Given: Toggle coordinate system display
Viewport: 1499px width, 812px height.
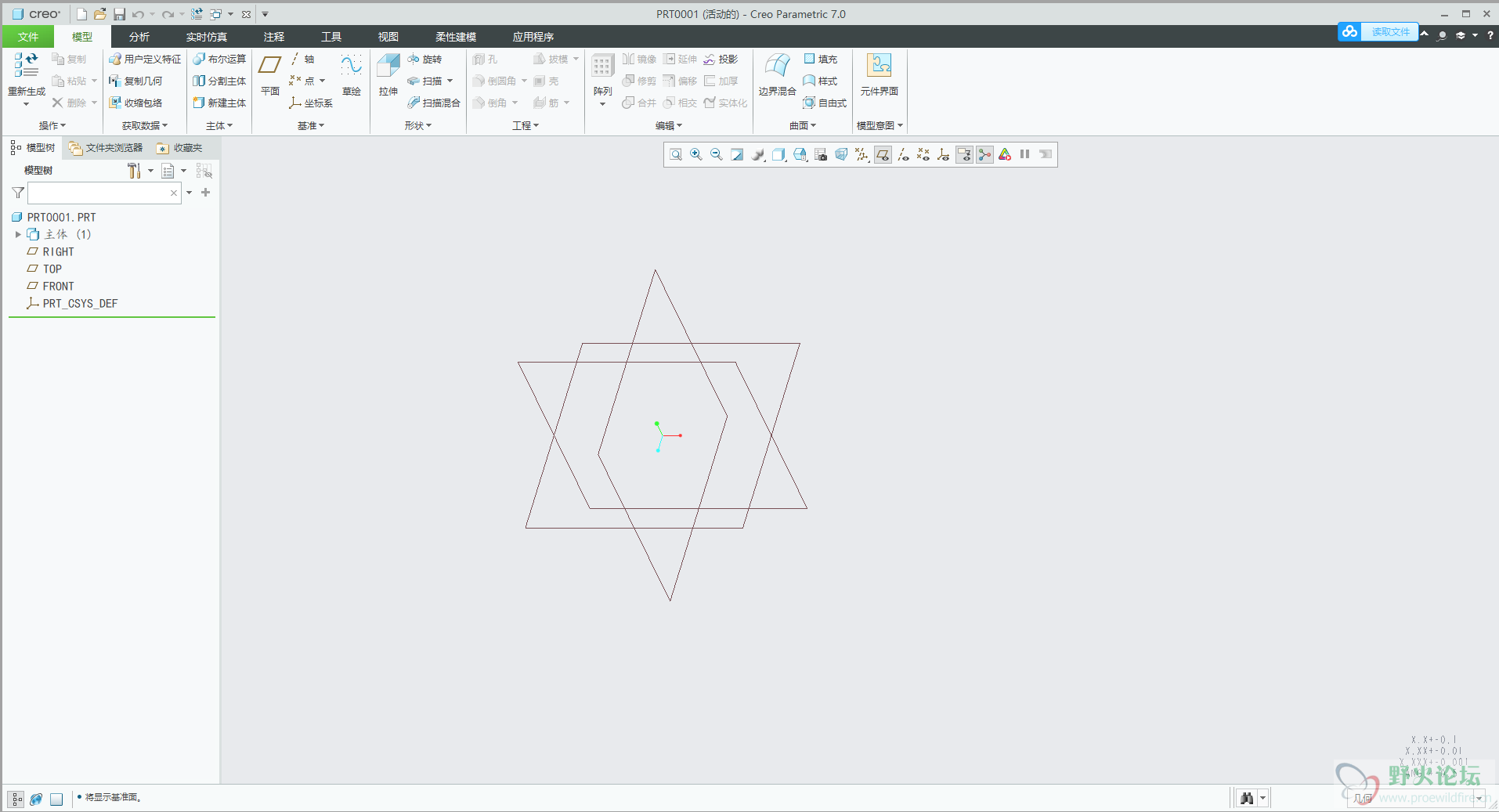Looking at the screenshot, I should pos(944,155).
